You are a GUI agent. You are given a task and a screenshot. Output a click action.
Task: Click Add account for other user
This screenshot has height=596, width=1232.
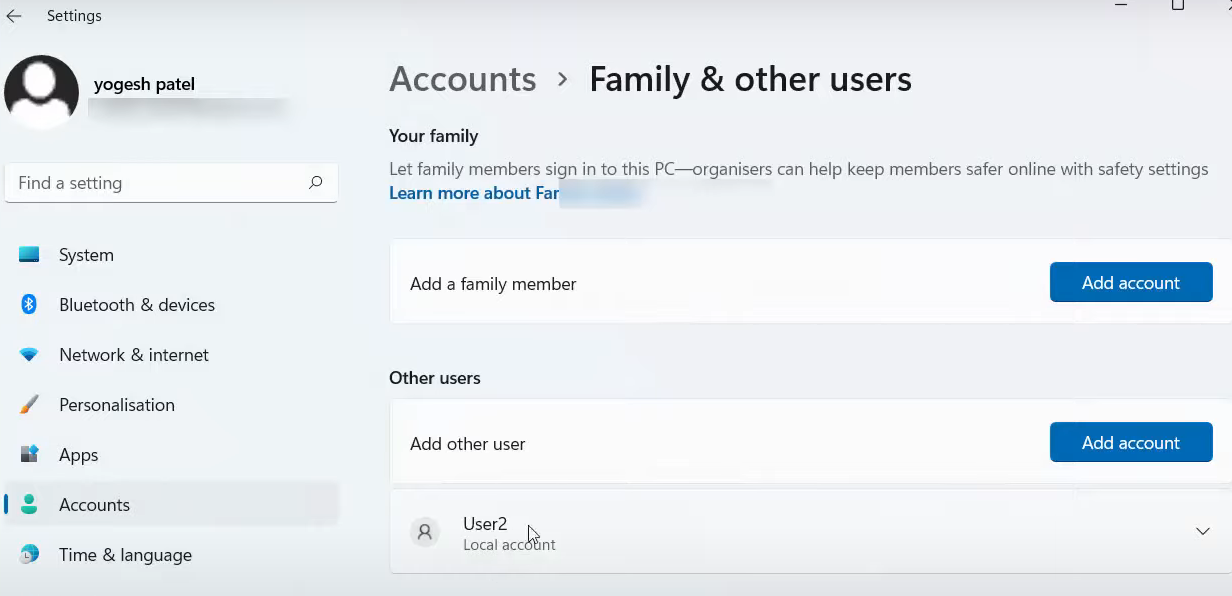[x=1130, y=443]
